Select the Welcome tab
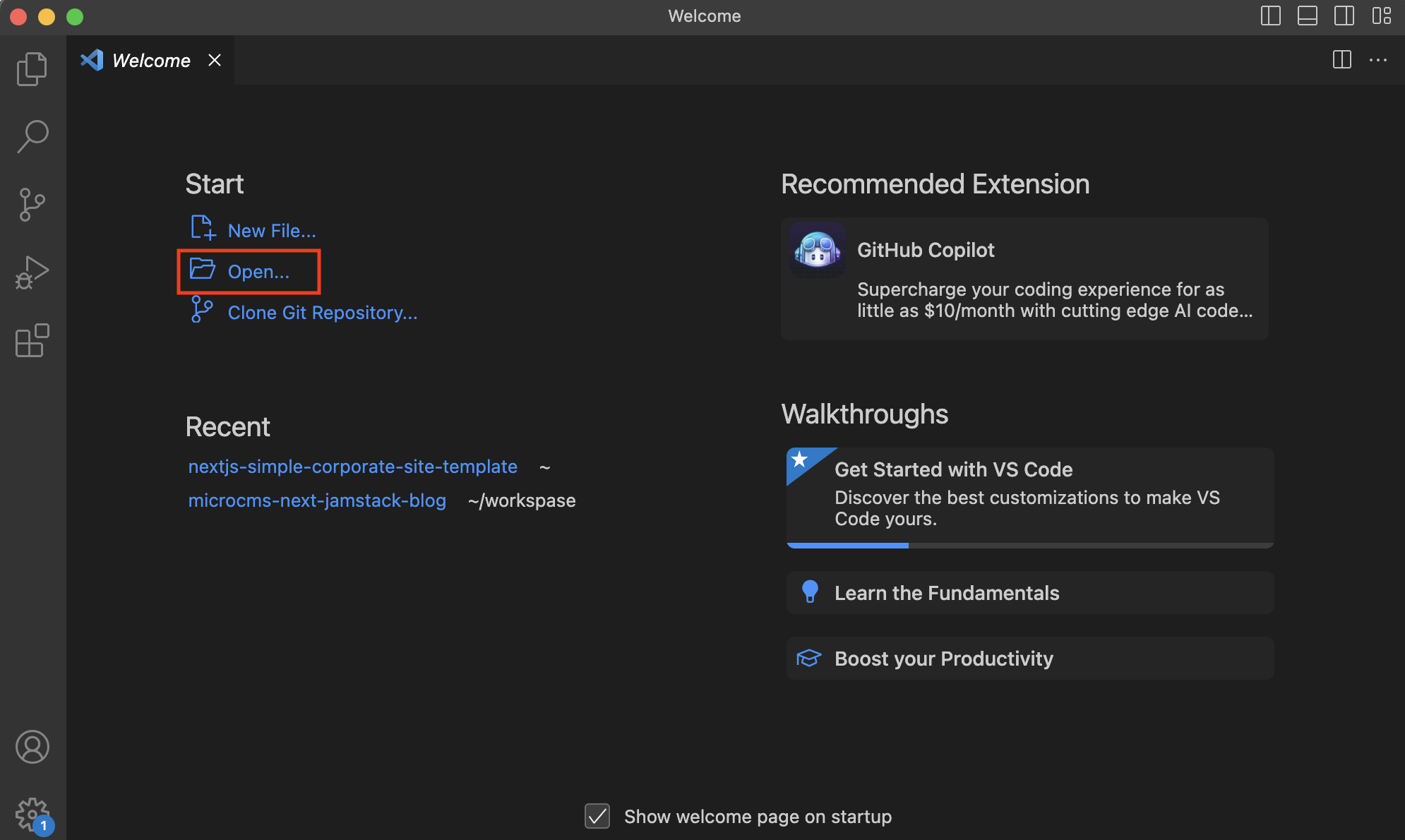 (x=150, y=61)
